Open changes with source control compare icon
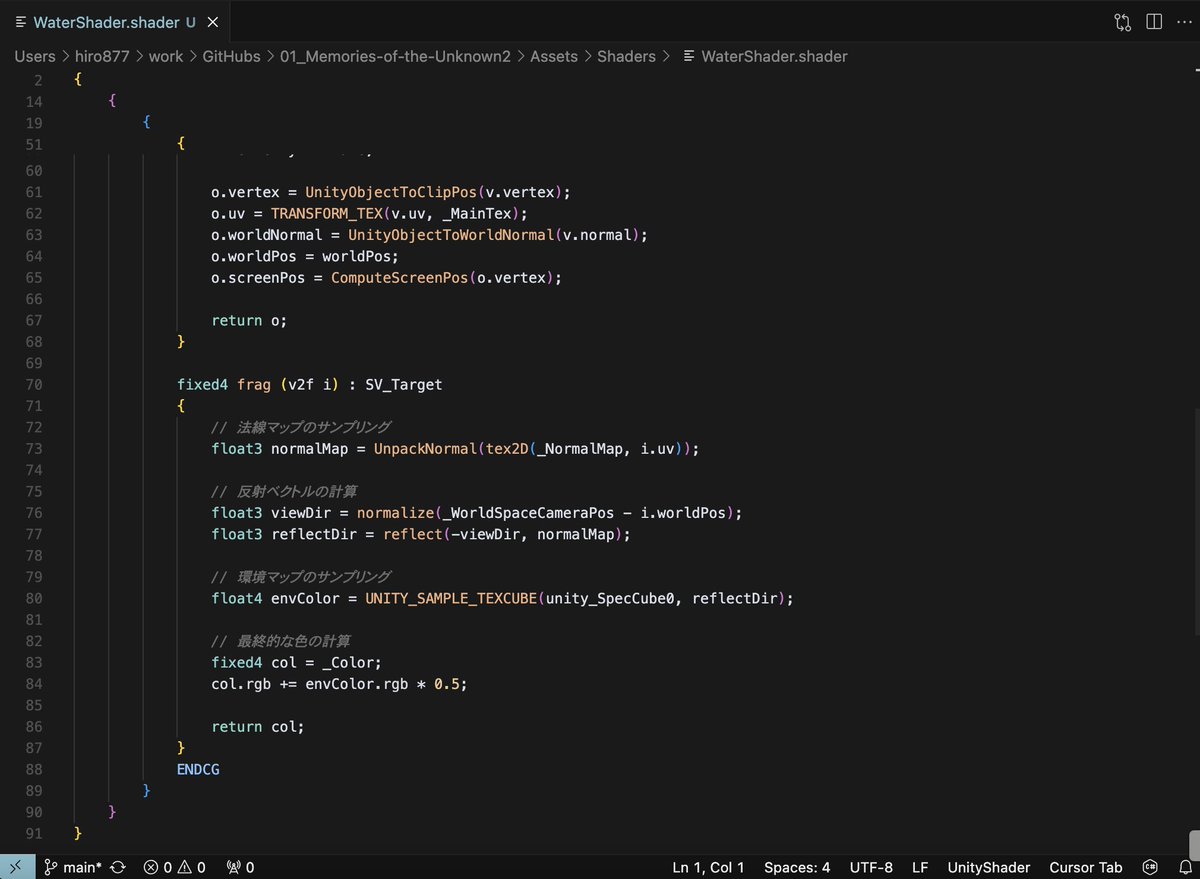This screenshot has height=879, width=1200. [1123, 22]
